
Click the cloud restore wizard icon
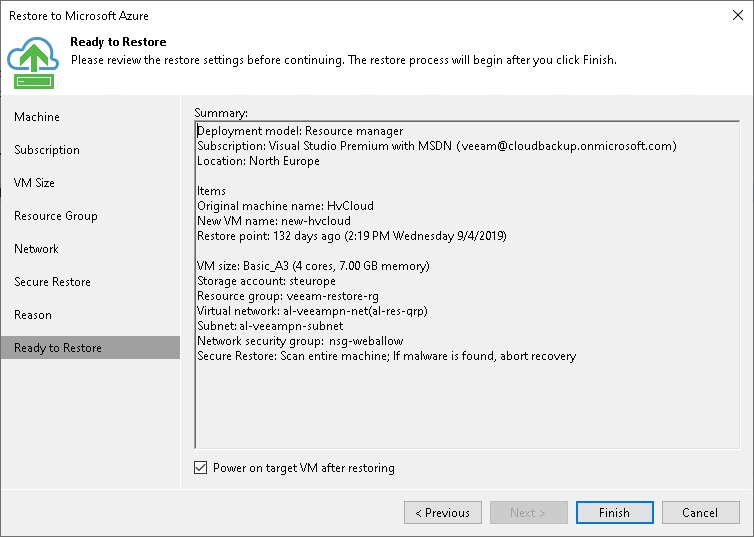(33, 63)
